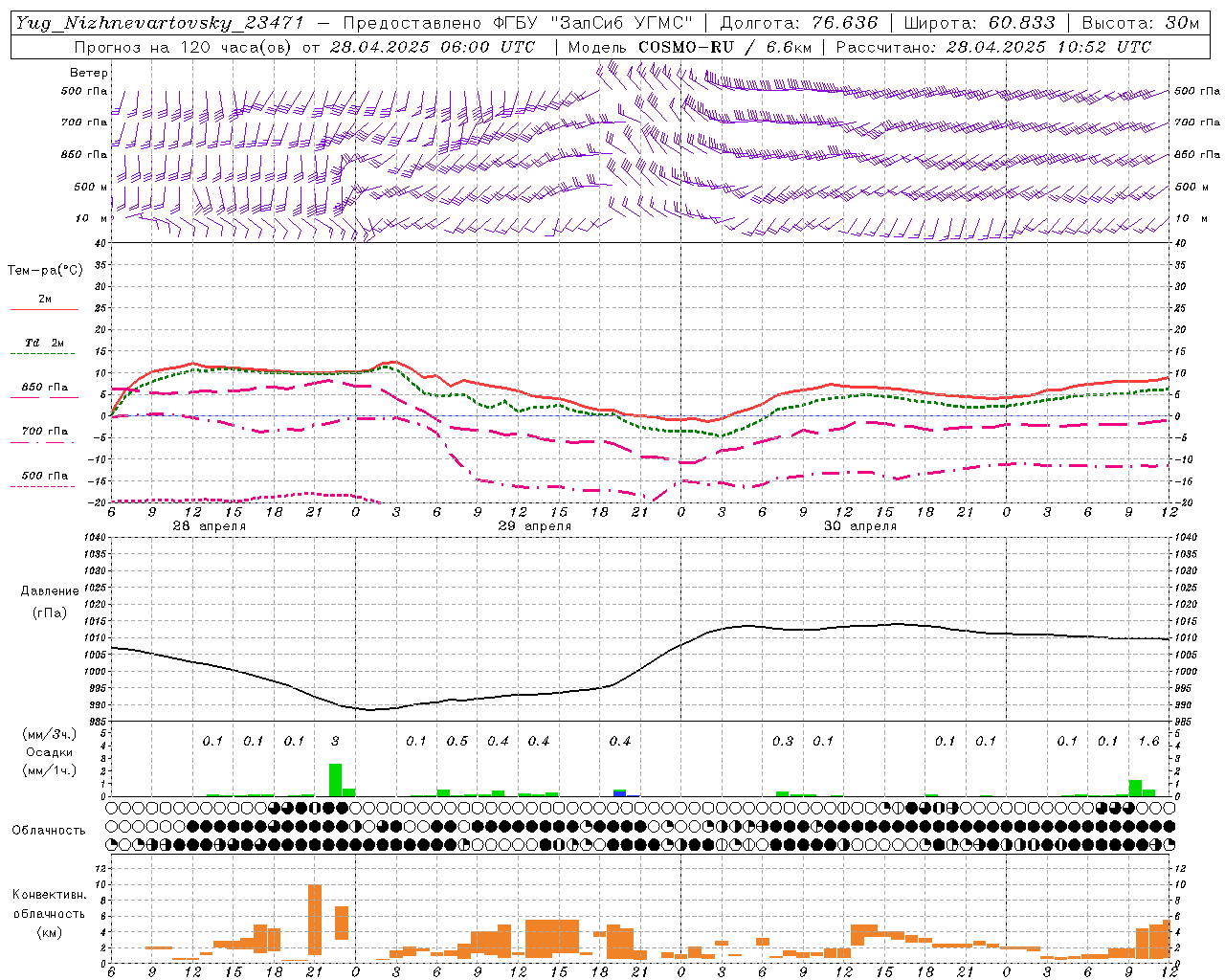Image resolution: width=1225 pixels, height=980 pixels.
Task: Click the precipitation total value 0.5
Action: point(457,742)
